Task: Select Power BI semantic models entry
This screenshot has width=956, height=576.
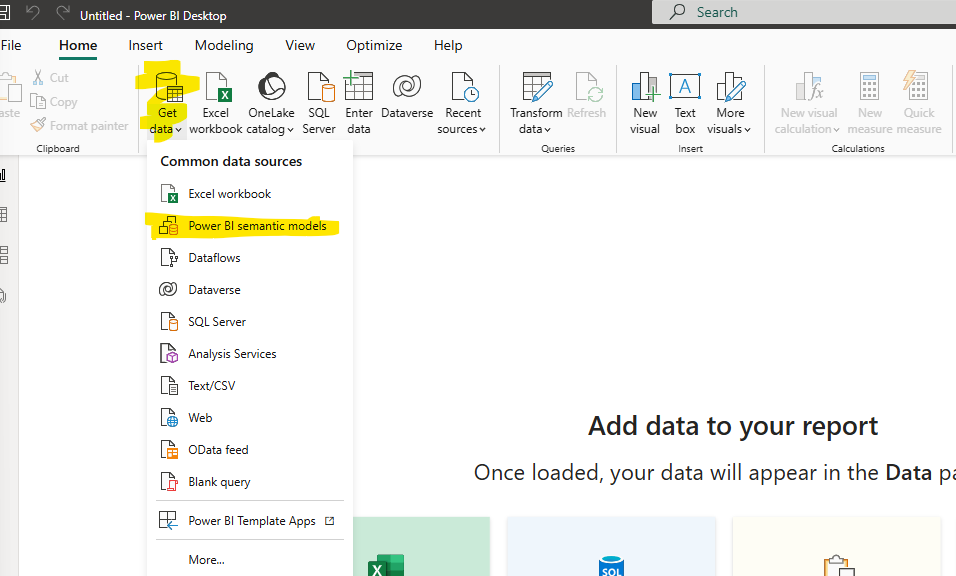Action: [x=257, y=226]
